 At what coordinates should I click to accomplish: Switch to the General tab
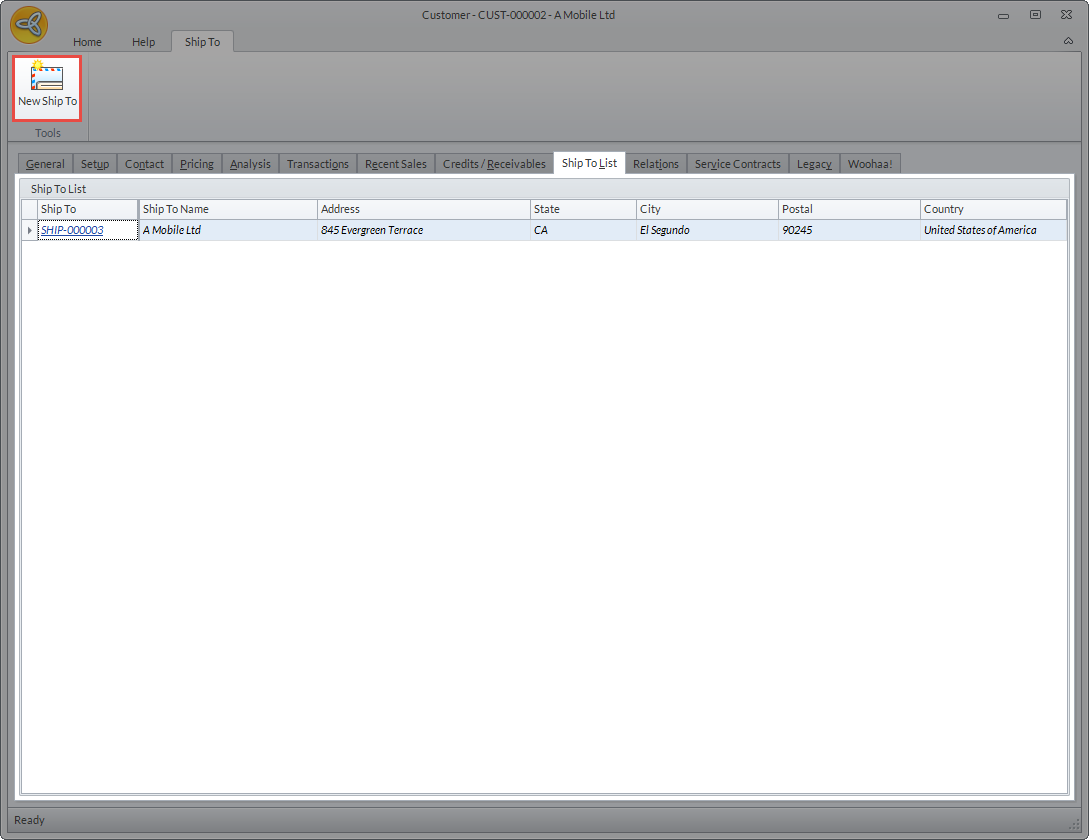click(x=45, y=164)
